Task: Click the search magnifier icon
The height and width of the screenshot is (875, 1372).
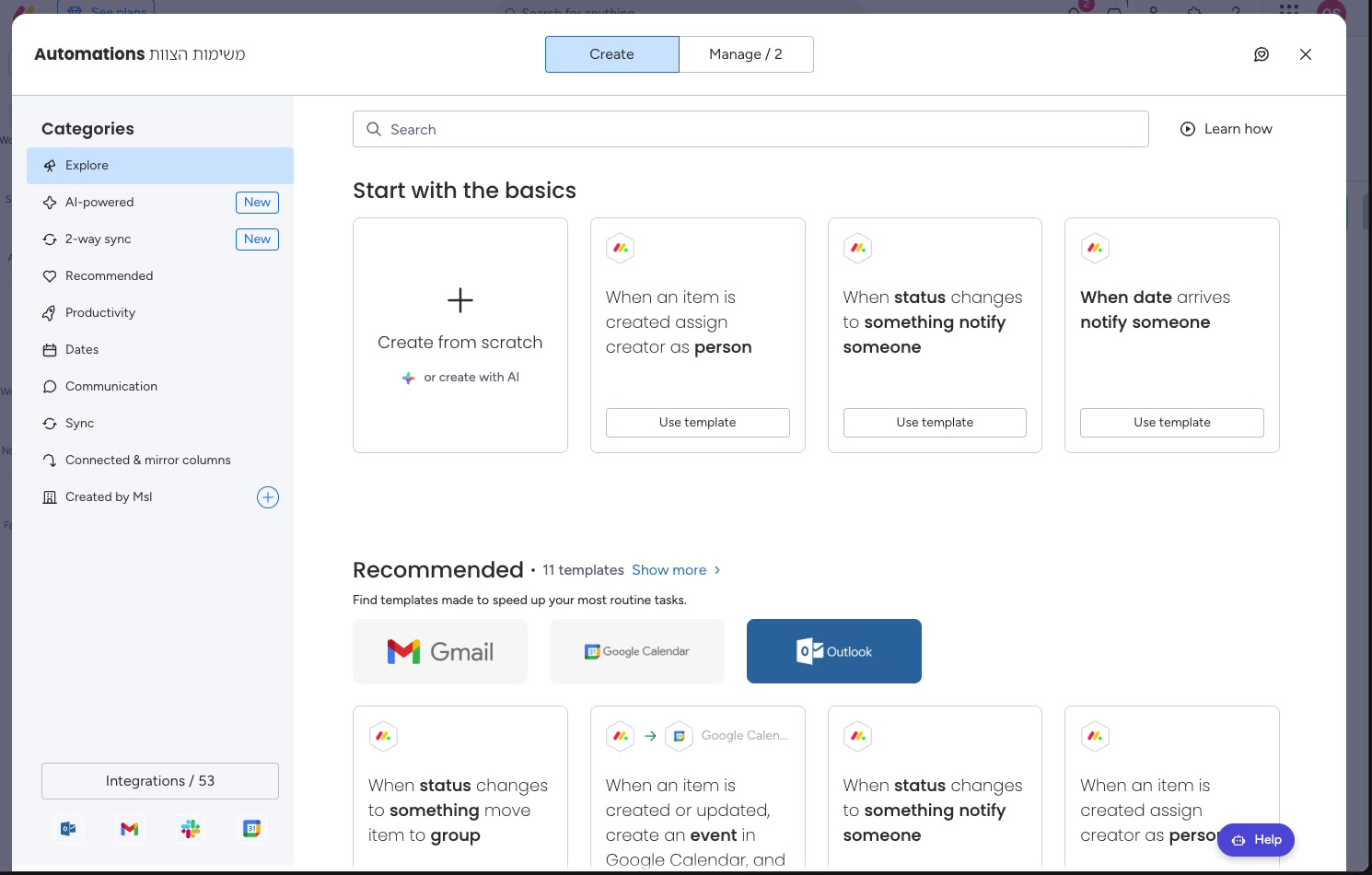Action: click(374, 129)
